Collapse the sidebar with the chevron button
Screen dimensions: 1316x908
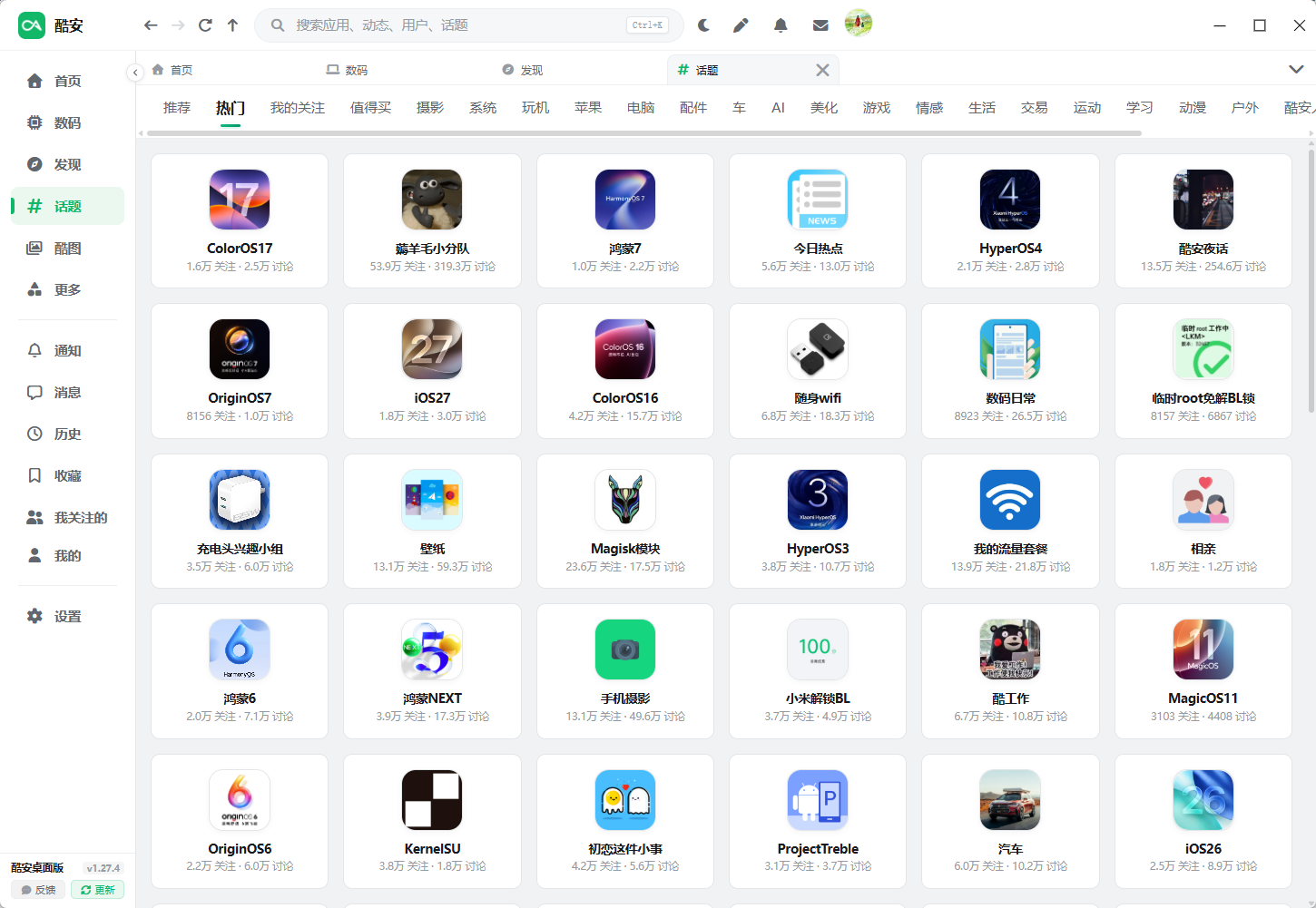tap(135, 72)
